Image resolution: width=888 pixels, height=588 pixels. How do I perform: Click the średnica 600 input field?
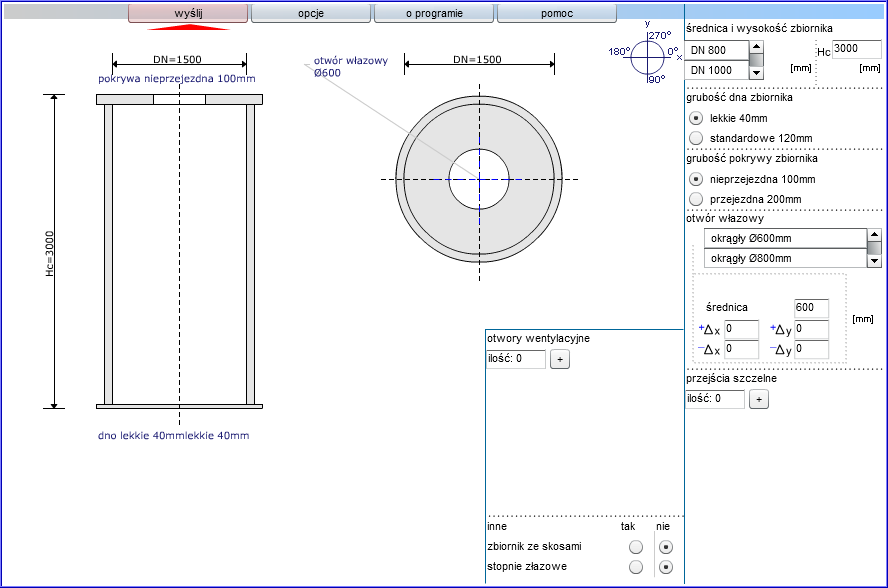pos(811,308)
